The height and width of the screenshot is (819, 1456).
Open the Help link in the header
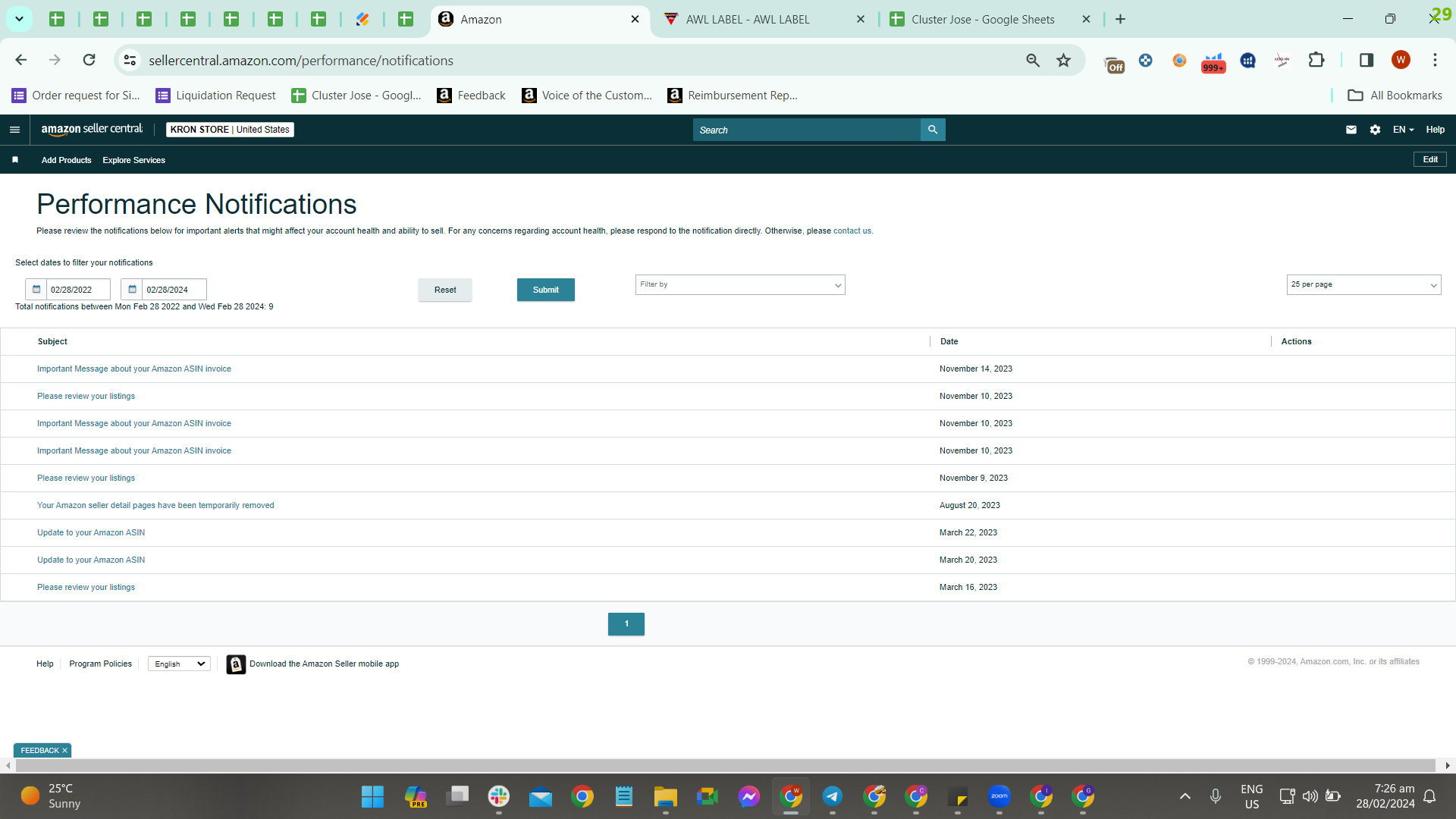point(1436,130)
